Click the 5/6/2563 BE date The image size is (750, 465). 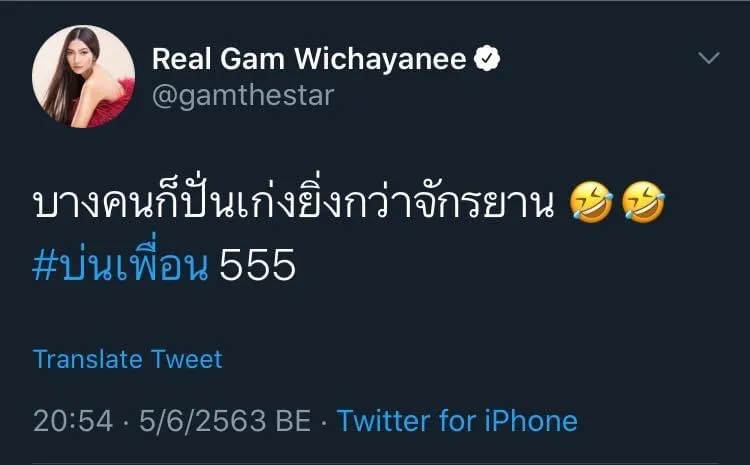point(225,421)
